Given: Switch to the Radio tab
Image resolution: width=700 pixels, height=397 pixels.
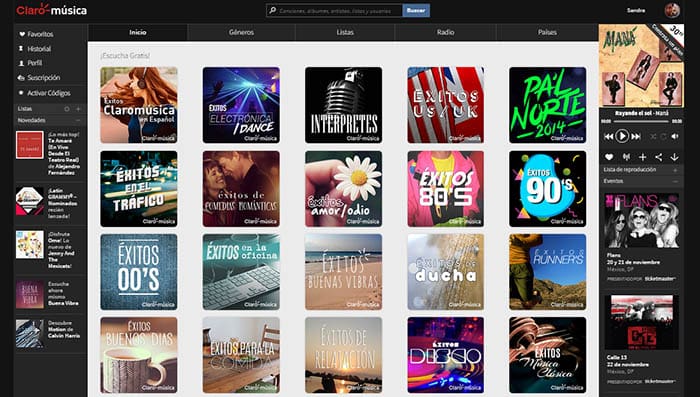Looking at the screenshot, I should pos(446,32).
